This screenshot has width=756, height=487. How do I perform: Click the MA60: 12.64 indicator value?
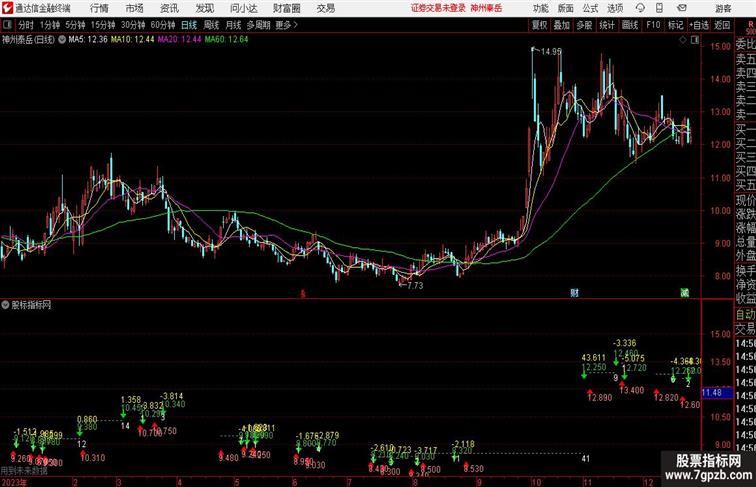(x=227, y=40)
